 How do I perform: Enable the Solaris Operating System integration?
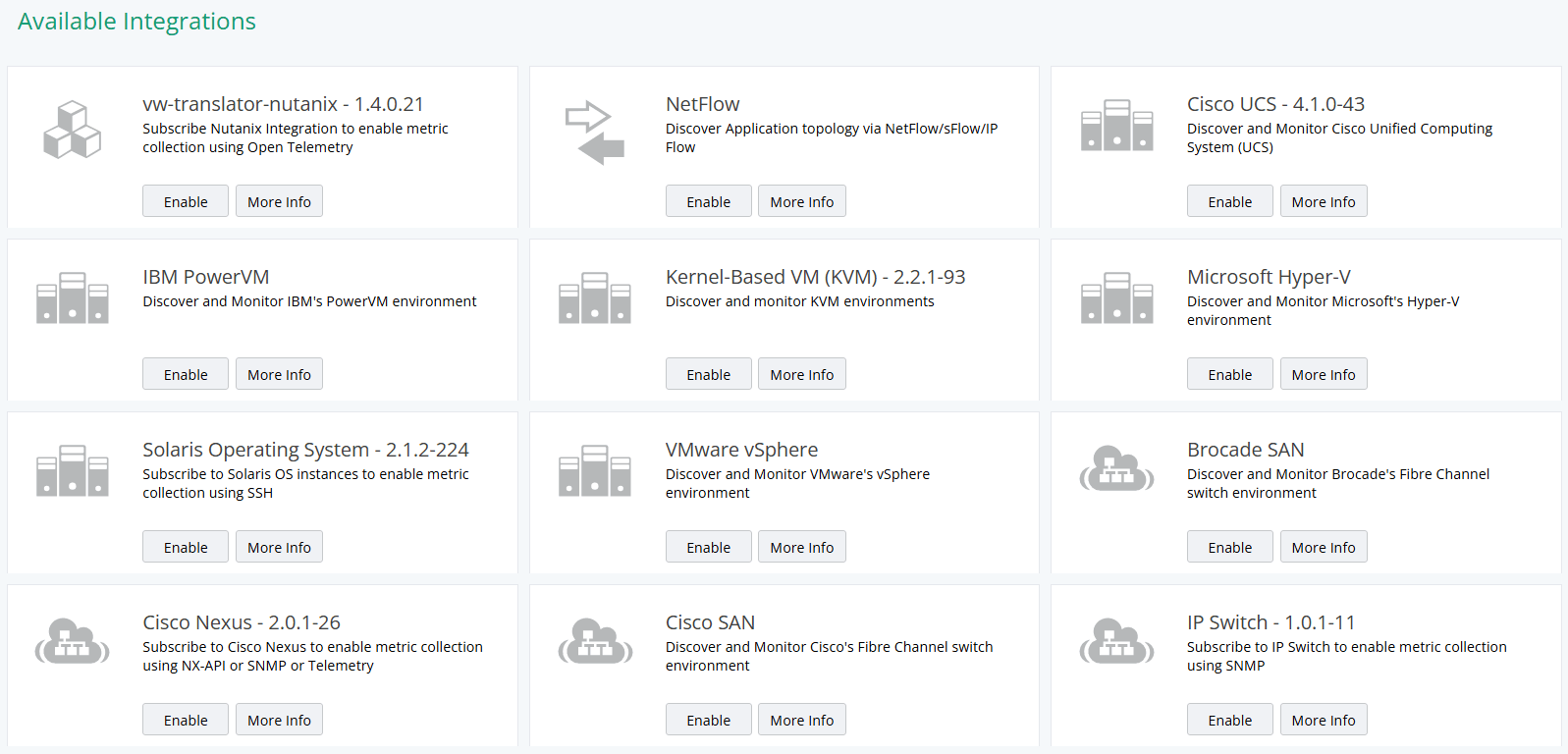(x=186, y=547)
